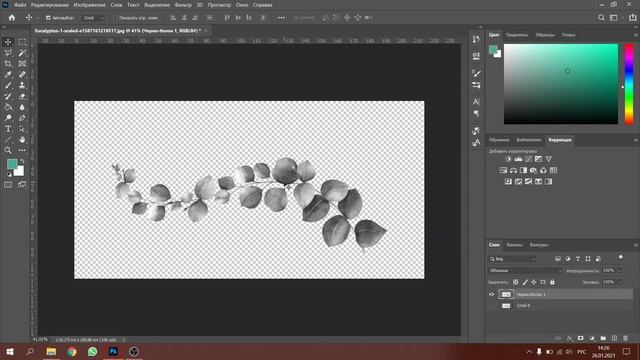
Task: Open the fill slider dropdown arrow
Action: click(x=619, y=282)
